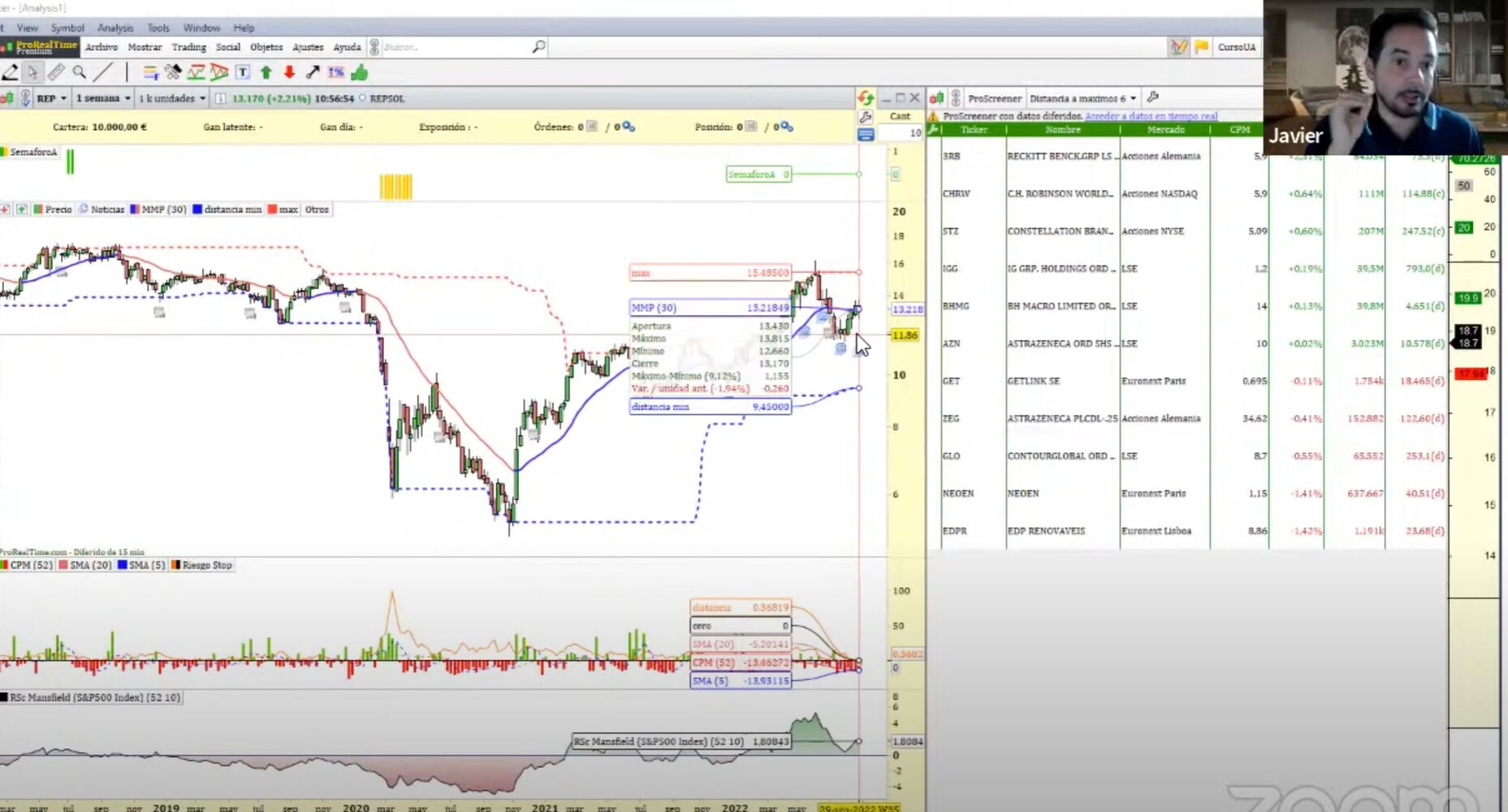
Task: Select the NEOEN Euronext Paris row
Action: pos(1193,494)
